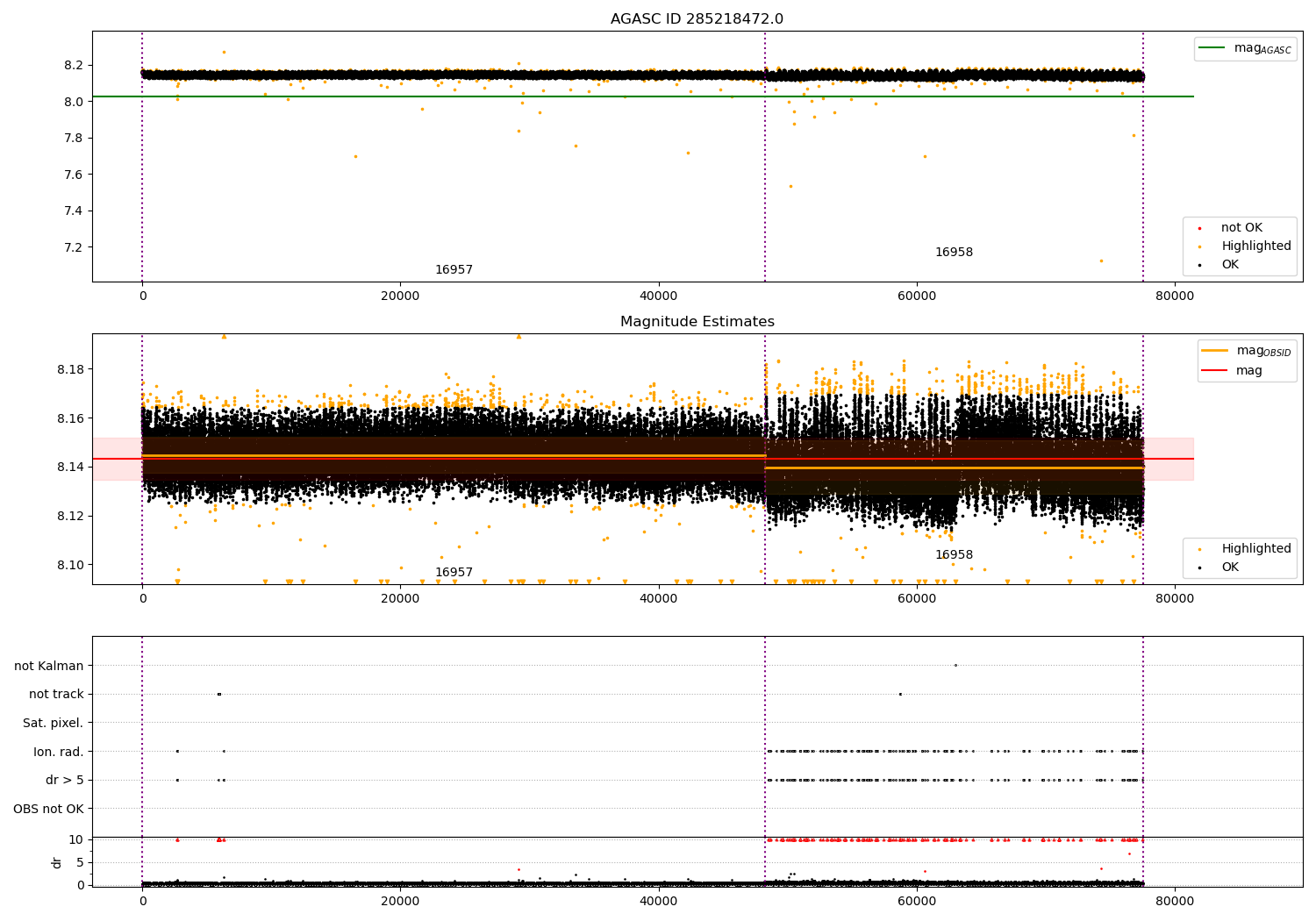Viewport: 1316px width, 921px height.
Task: Click the "80000" x-tick under the top plot
Action: (x=1174, y=296)
